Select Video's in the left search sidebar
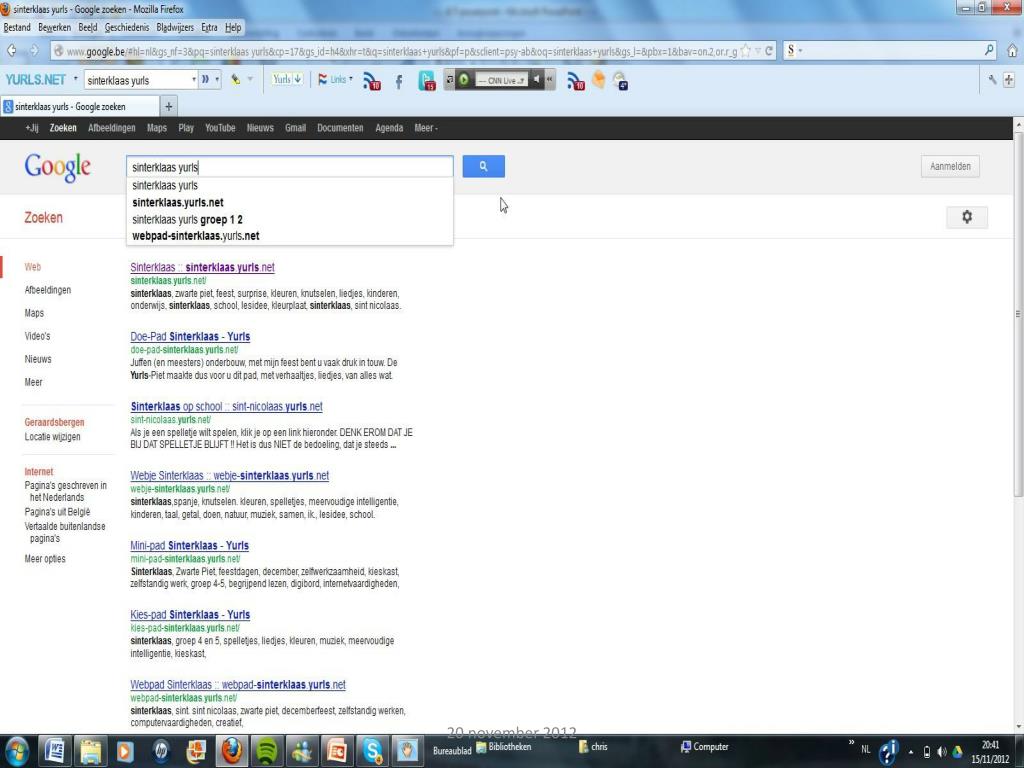The image size is (1024, 768). click(37, 336)
